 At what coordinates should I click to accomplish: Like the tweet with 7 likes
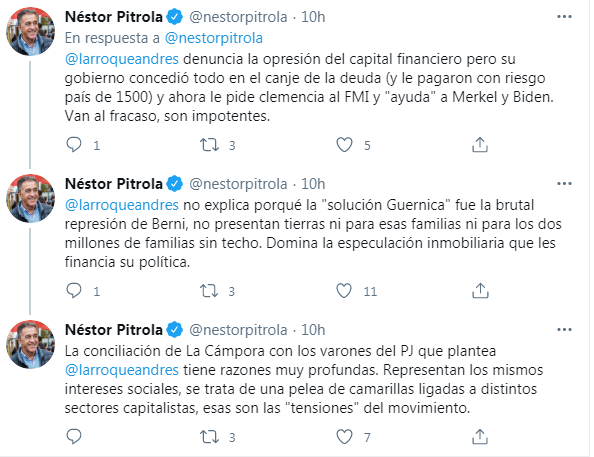tap(344, 437)
